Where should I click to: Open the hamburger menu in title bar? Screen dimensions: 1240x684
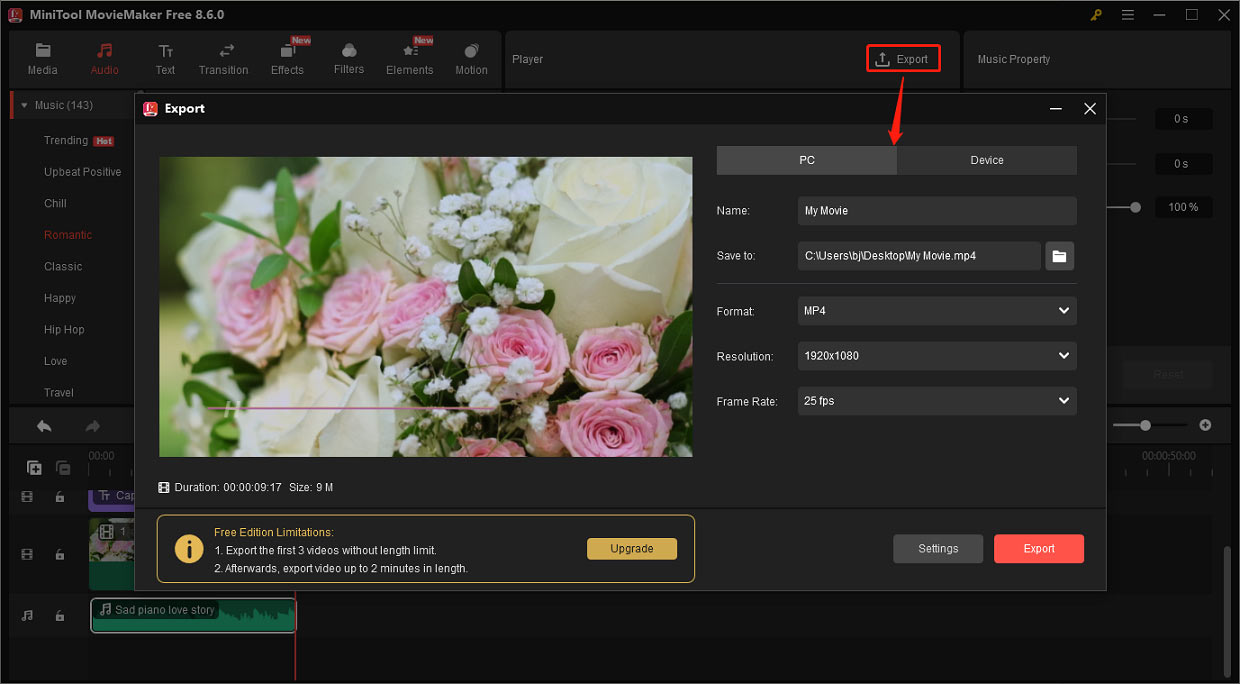[1129, 15]
